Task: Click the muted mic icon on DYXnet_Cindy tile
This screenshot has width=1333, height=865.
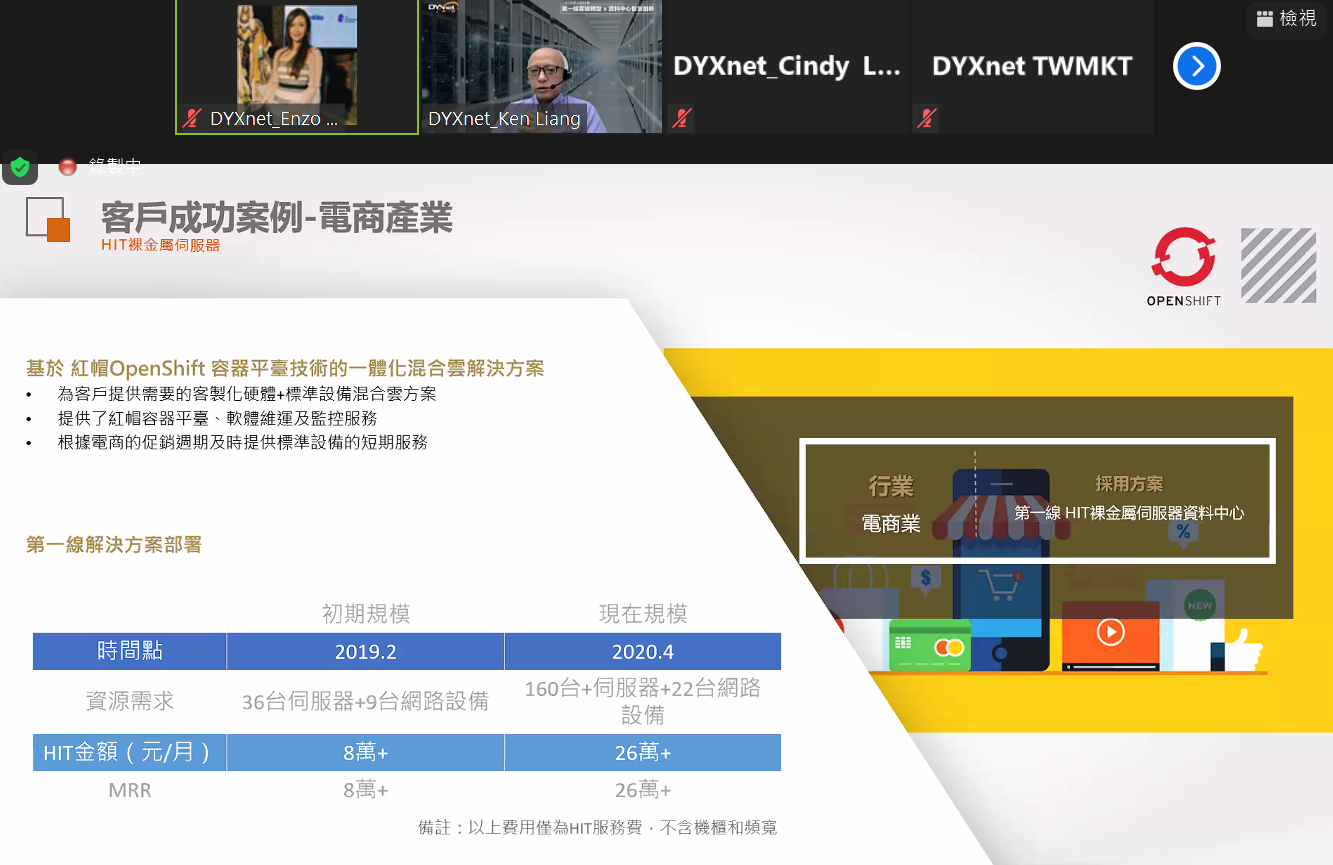Action: click(681, 119)
